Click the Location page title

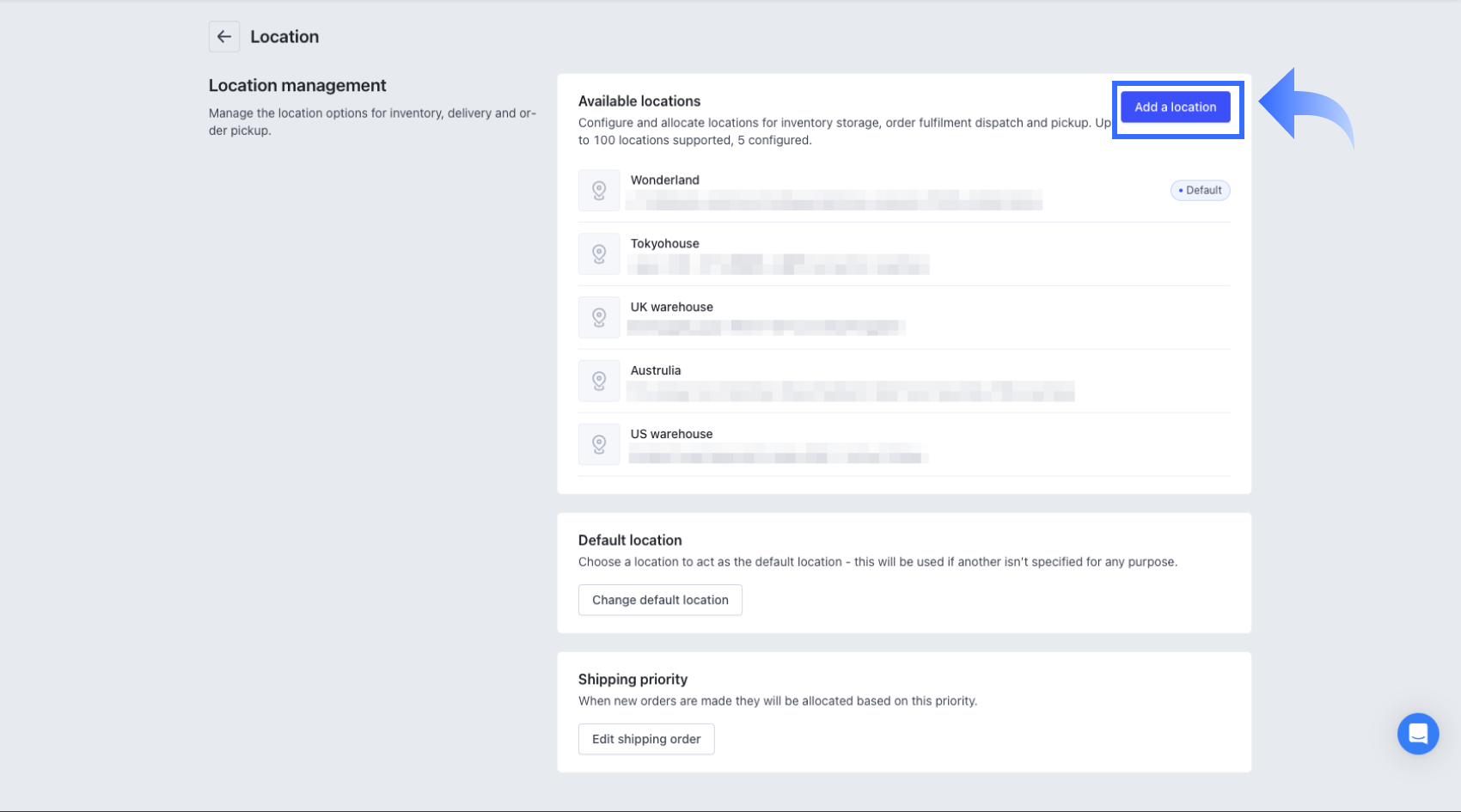coord(284,37)
